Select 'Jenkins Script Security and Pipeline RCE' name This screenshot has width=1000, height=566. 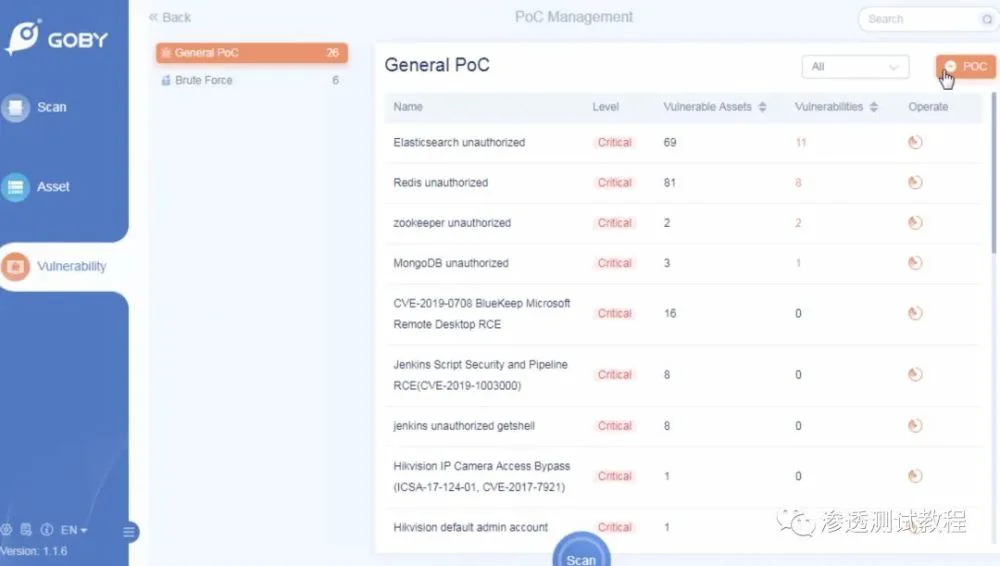pos(480,375)
